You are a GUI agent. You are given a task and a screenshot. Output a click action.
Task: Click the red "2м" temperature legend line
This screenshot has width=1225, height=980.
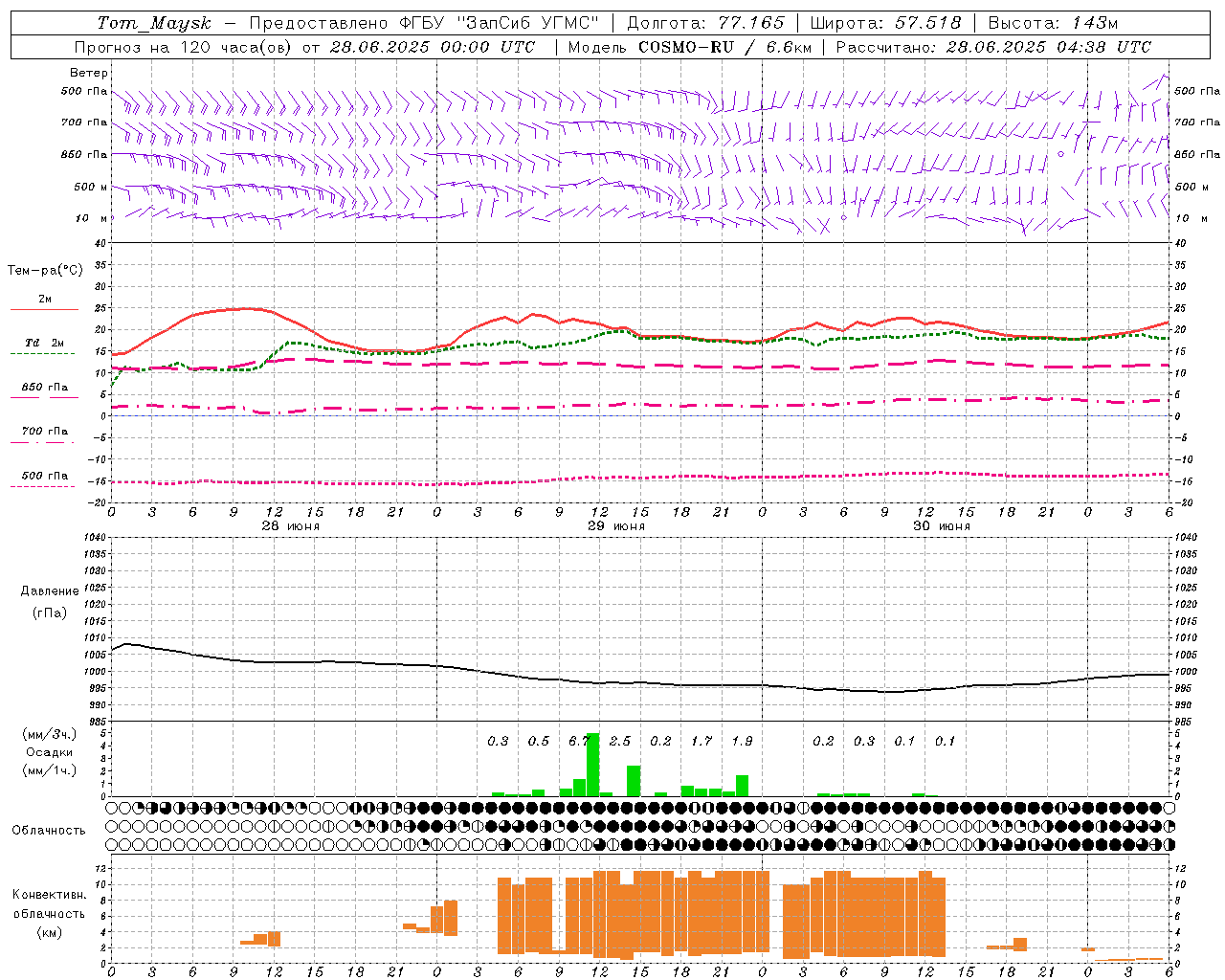[x=44, y=309]
